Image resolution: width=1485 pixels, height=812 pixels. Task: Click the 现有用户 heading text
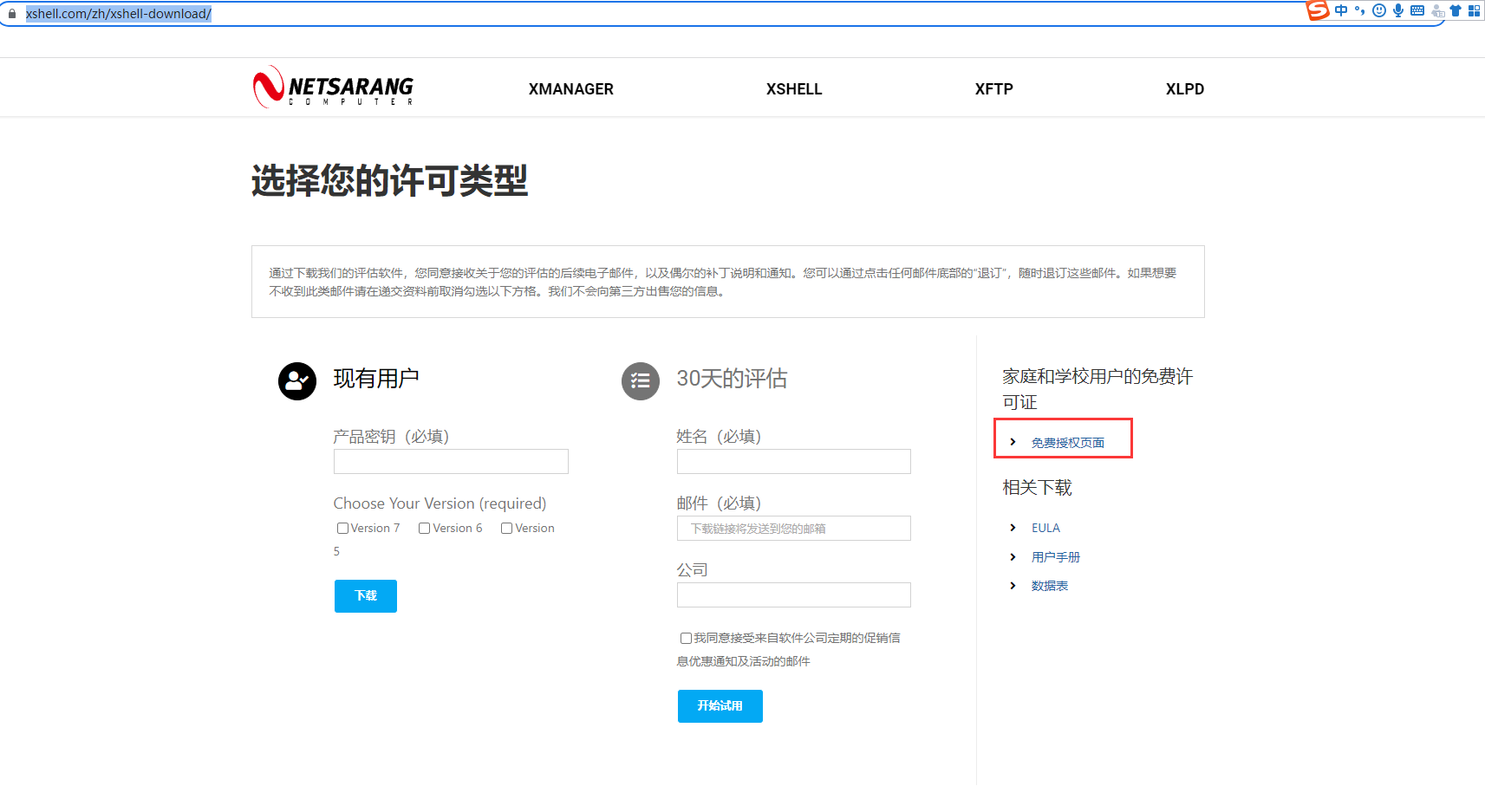click(x=376, y=379)
